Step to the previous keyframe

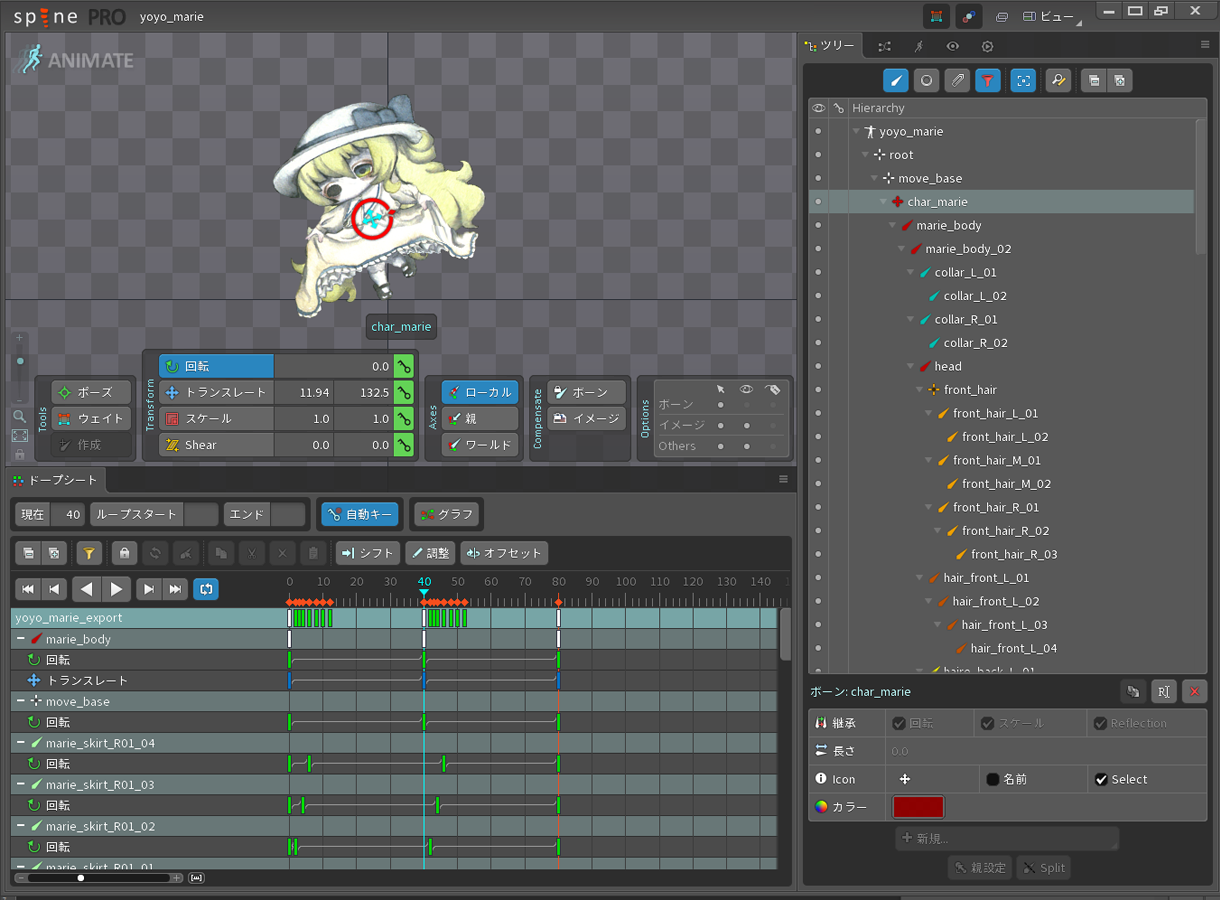coord(55,589)
